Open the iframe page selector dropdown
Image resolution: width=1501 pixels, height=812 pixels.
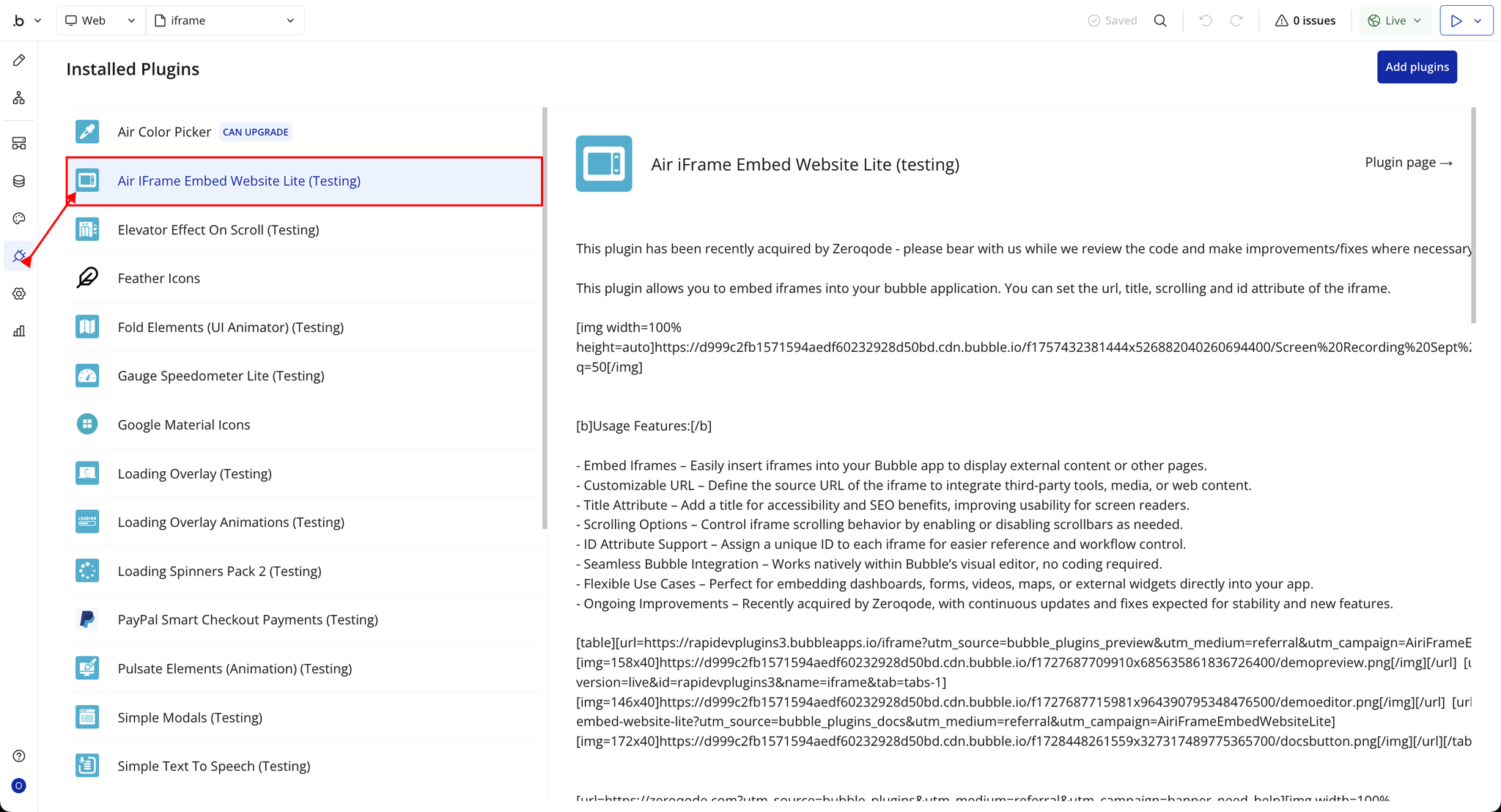tap(225, 21)
